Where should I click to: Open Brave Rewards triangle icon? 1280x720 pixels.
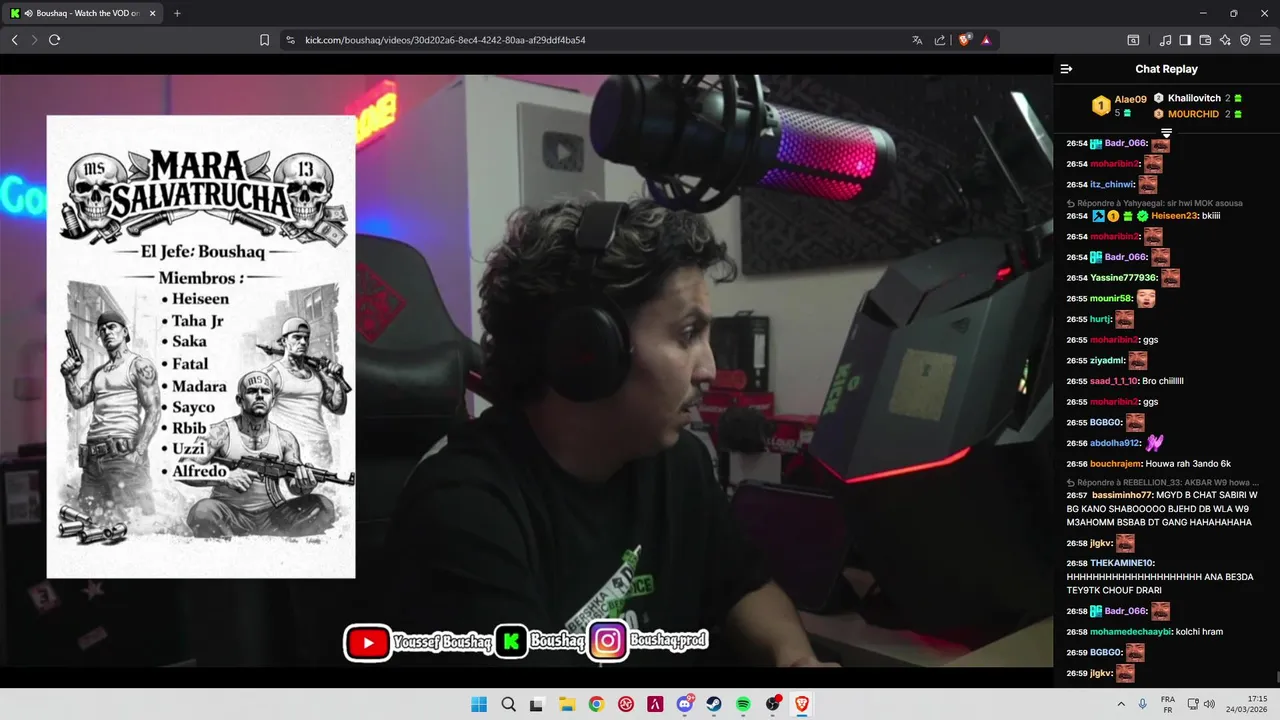tap(986, 40)
